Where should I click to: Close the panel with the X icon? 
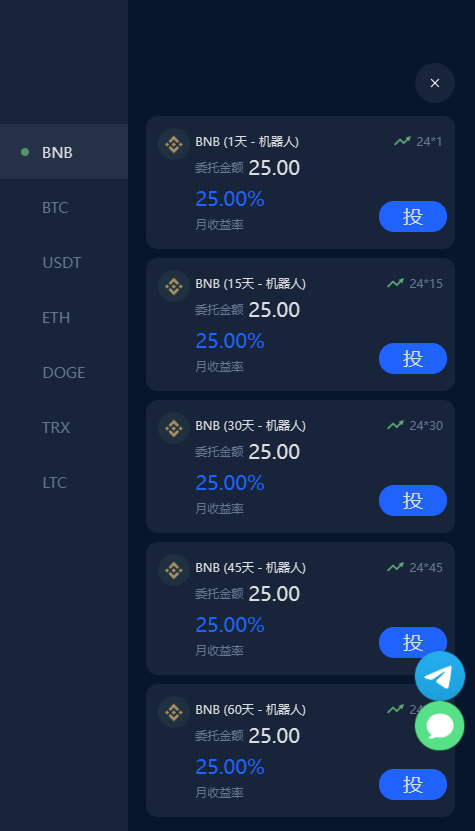click(x=435, y=83)
